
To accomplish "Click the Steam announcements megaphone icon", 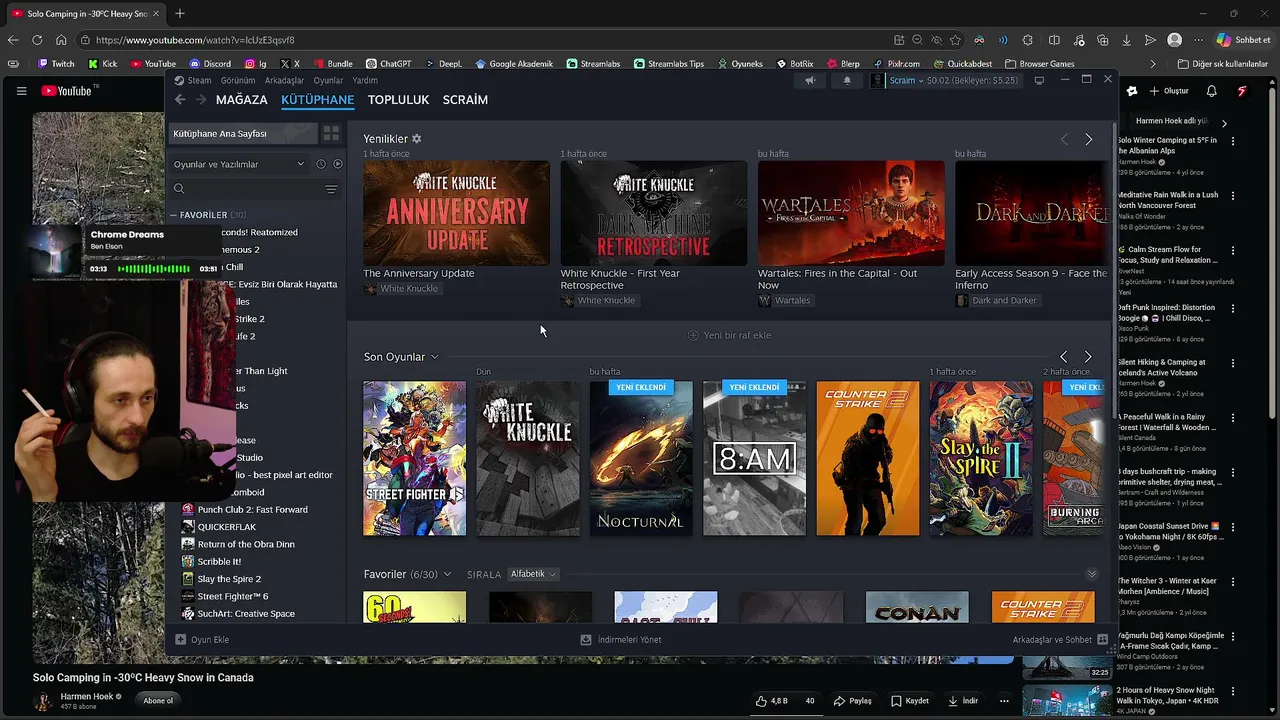I will coord(810,81).
